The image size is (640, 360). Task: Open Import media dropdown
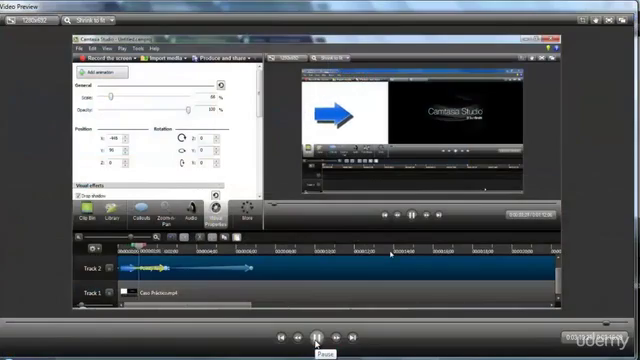click(164, 58)
